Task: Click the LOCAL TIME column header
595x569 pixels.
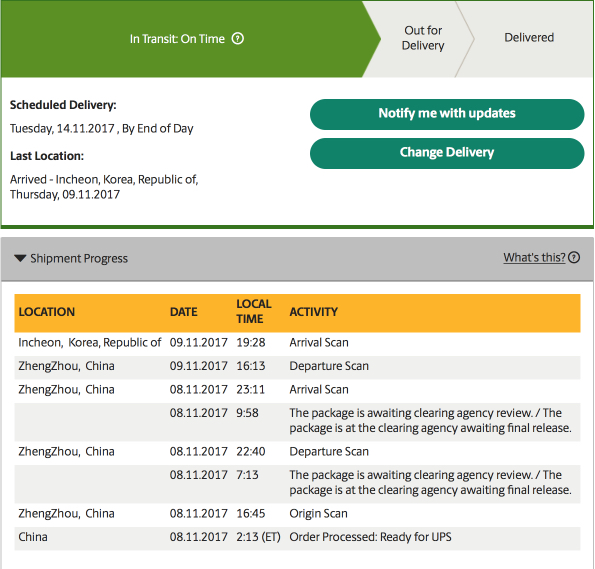Action: [x=254, y=311]
